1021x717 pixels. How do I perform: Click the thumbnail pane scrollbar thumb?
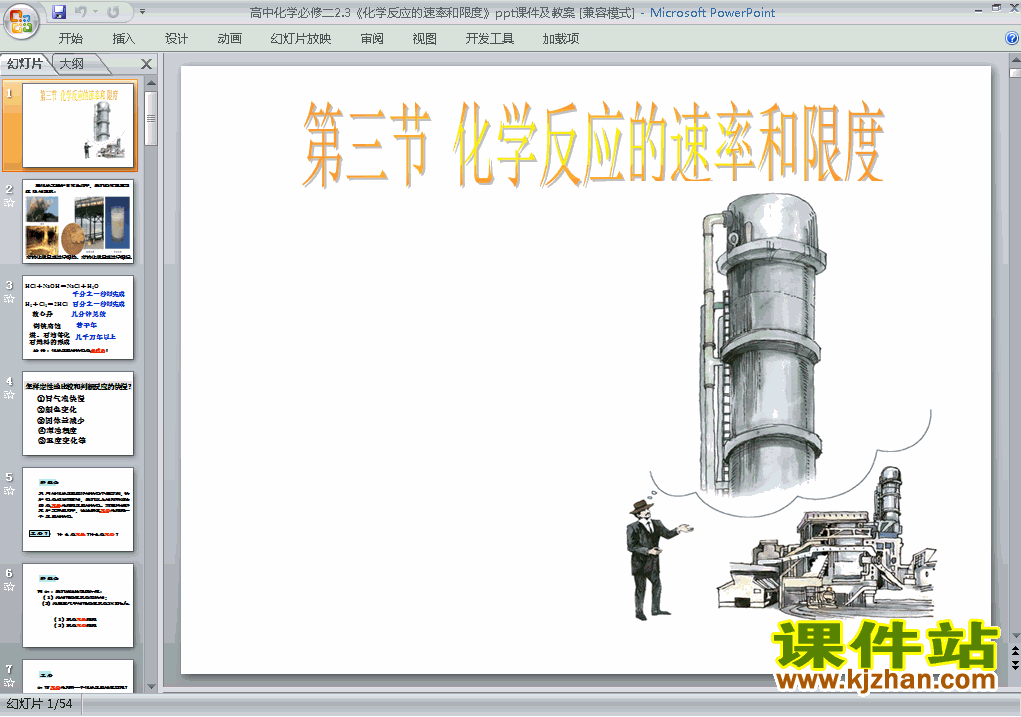coord(151,118)
